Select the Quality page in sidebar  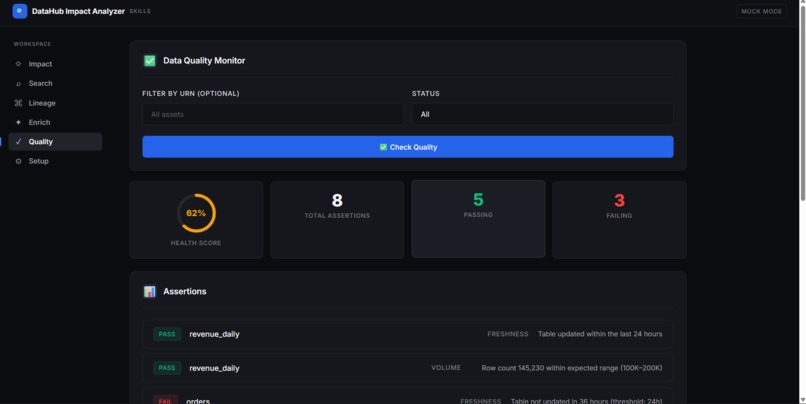pos(55,142)
